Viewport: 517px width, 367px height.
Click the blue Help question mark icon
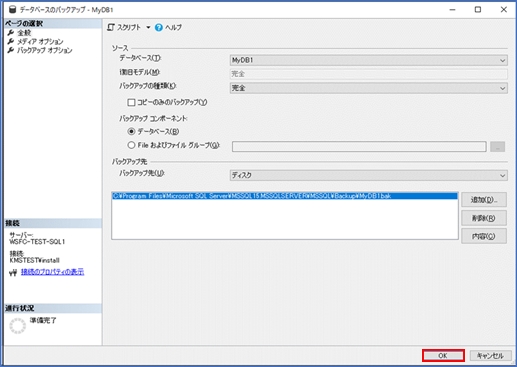coord(159,27)
